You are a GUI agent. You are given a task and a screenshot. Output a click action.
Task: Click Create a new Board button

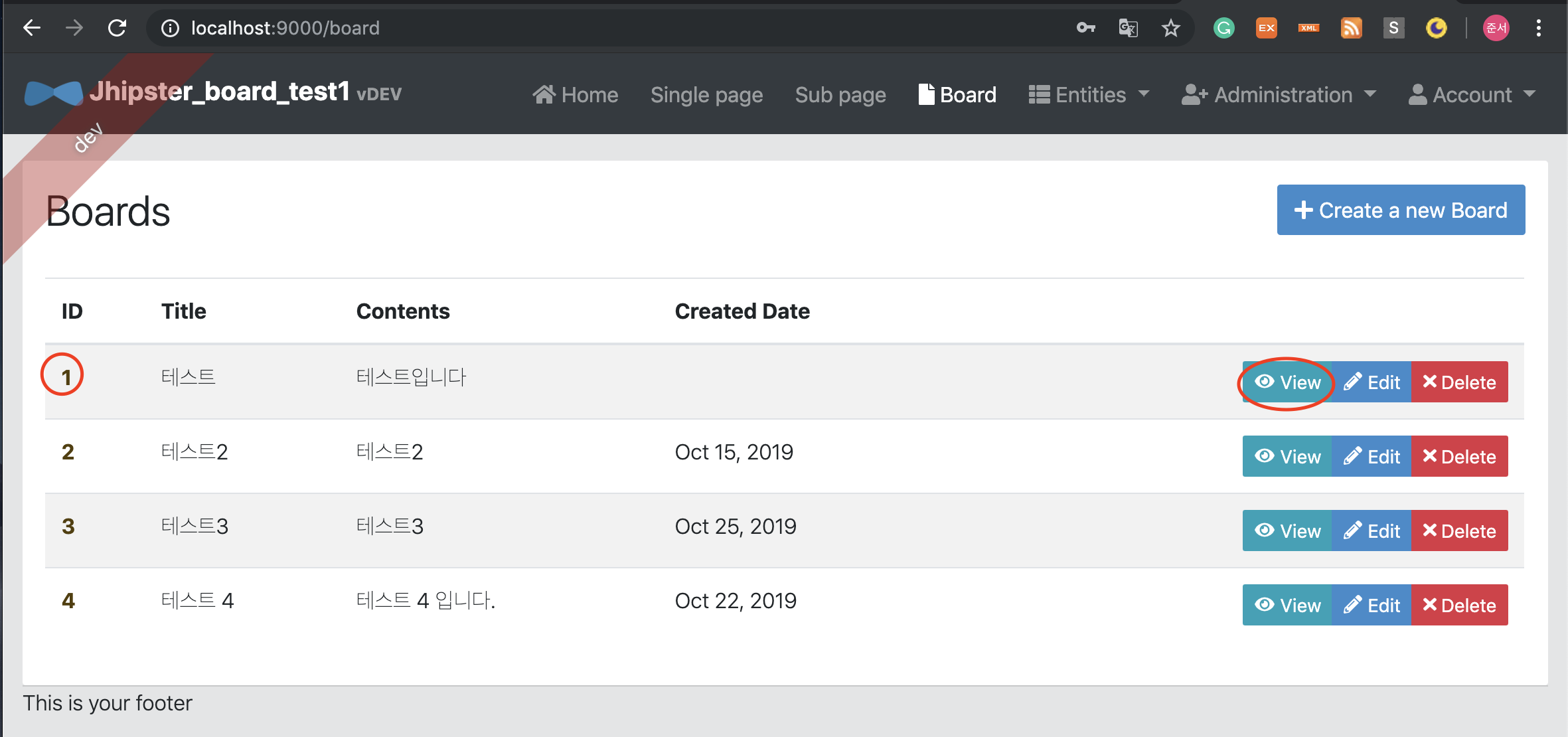(1401, 210)
